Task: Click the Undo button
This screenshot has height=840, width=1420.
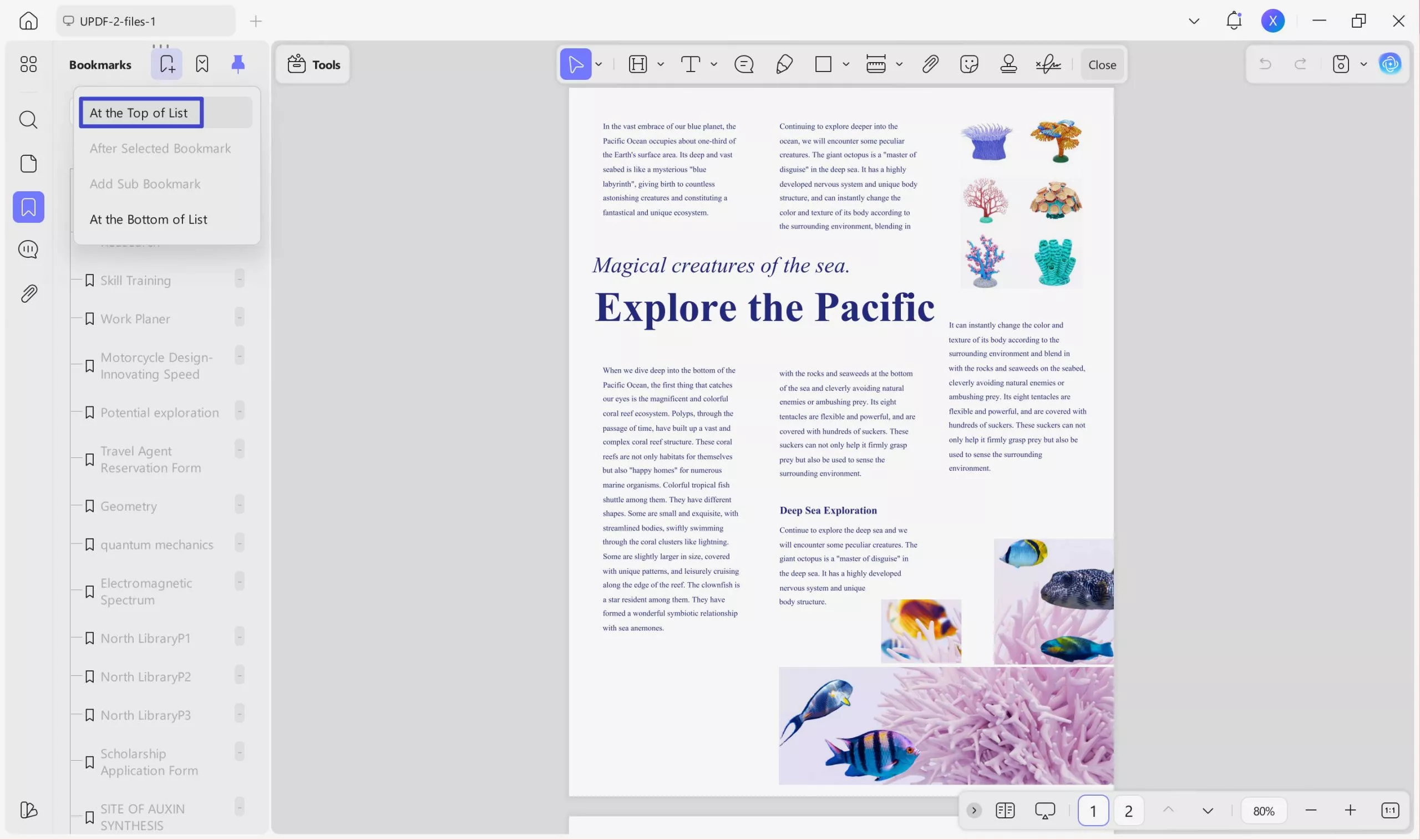Action: pos(1265,64)
